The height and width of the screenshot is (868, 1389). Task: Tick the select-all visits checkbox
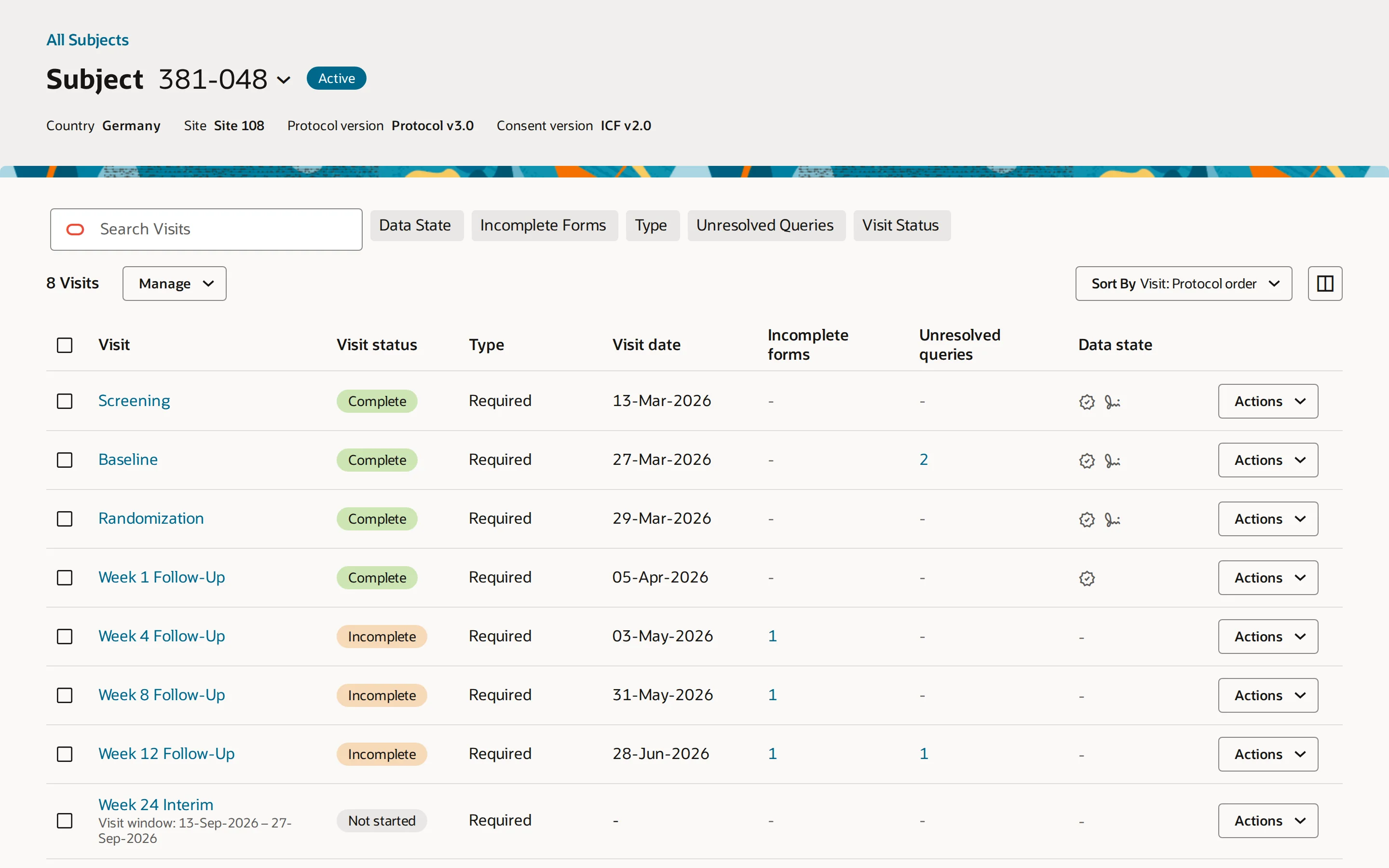(x=65, y=345)
